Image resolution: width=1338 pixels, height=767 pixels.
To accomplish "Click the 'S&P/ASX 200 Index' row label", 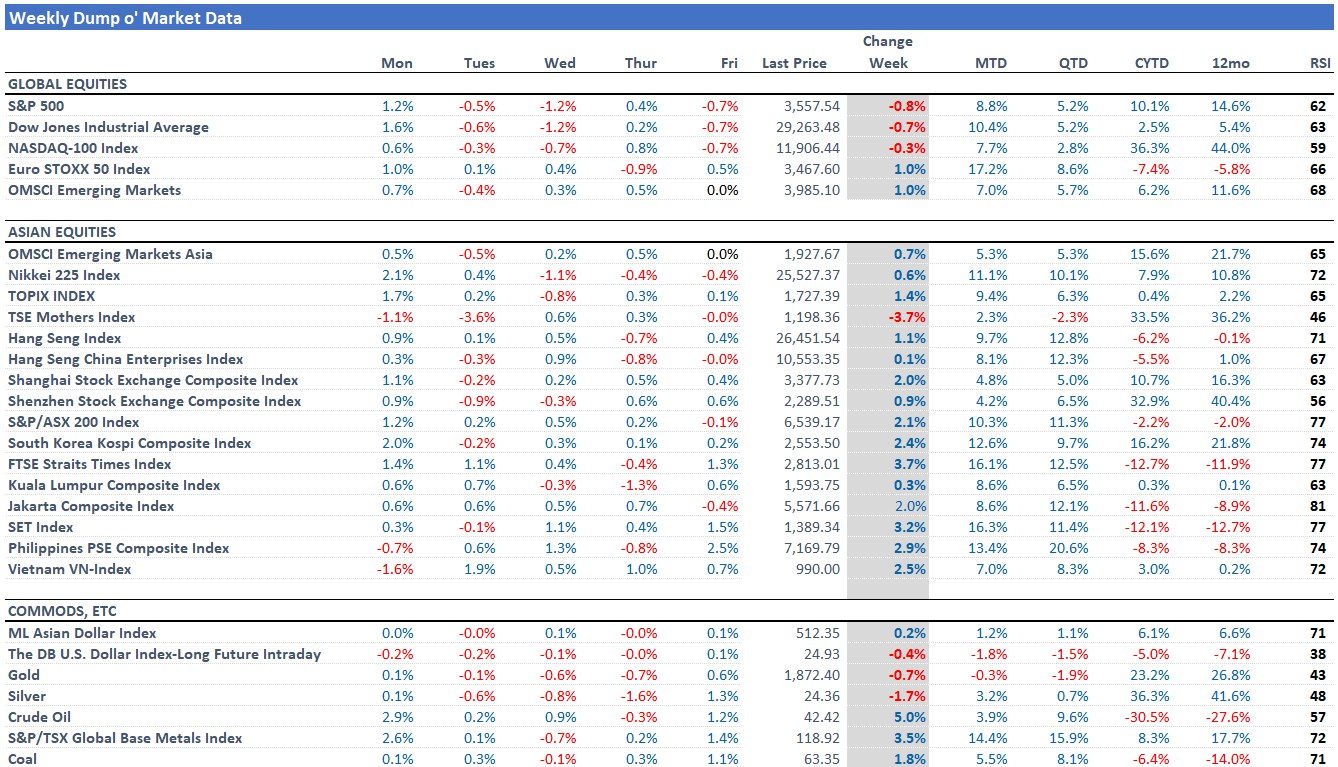I will pos(73,422).
